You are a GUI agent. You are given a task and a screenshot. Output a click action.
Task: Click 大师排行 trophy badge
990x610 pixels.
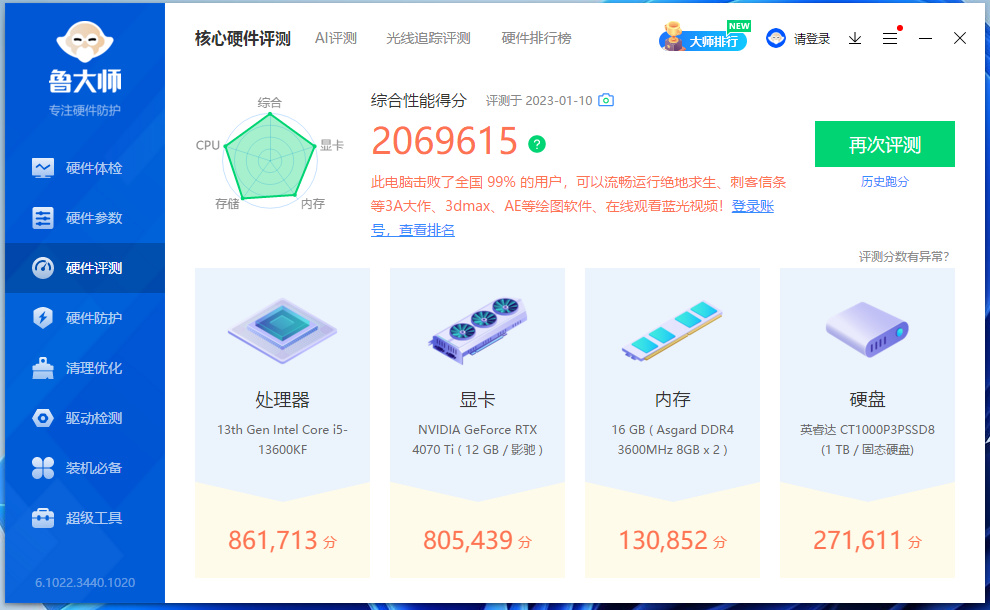point(704,37)
